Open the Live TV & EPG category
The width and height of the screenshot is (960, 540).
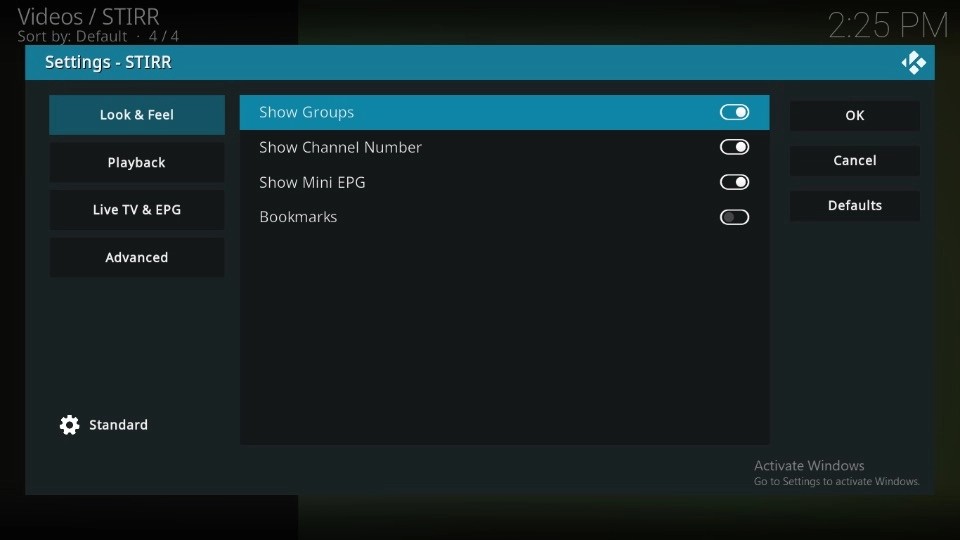137,209
